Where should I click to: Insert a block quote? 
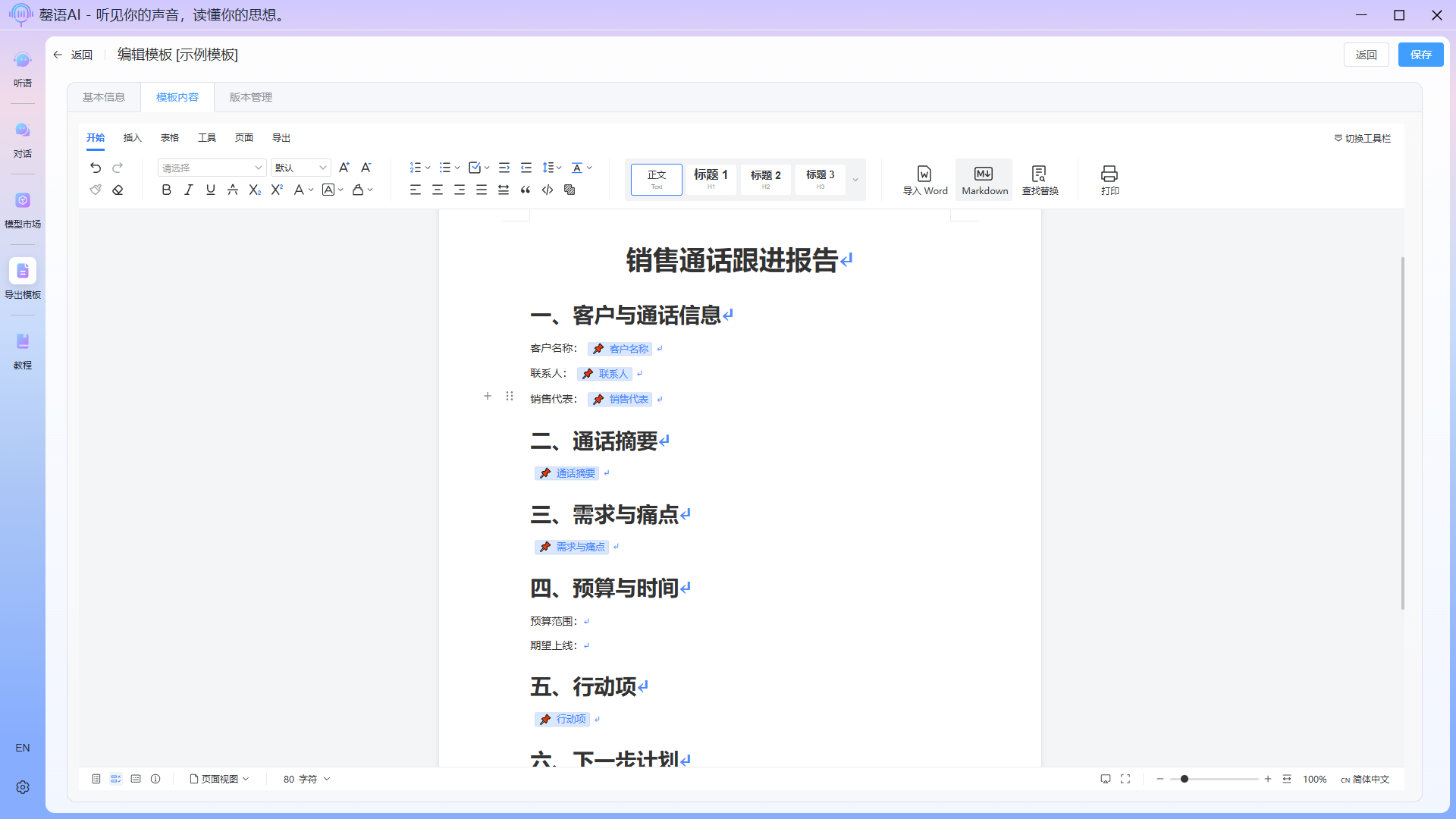point(526,190)
